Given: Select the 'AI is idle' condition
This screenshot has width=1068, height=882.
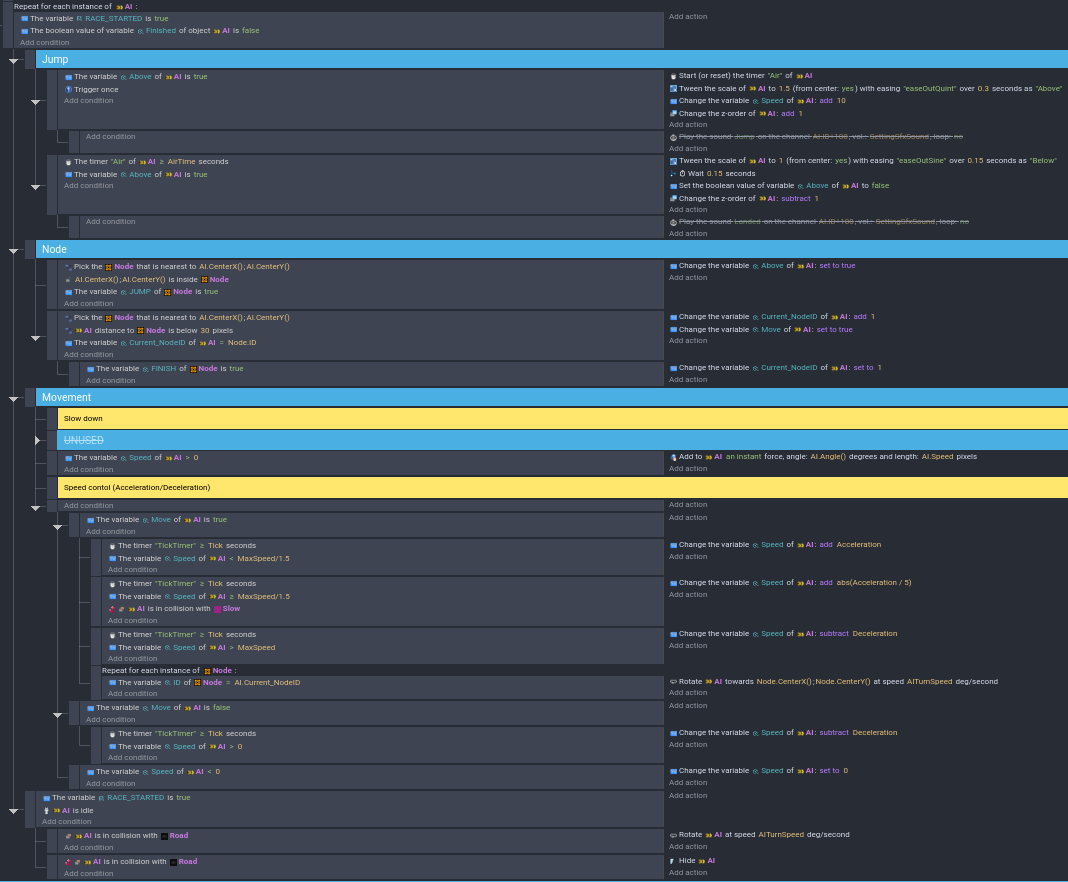Looking at the screenshot, I should coord(68,810).
